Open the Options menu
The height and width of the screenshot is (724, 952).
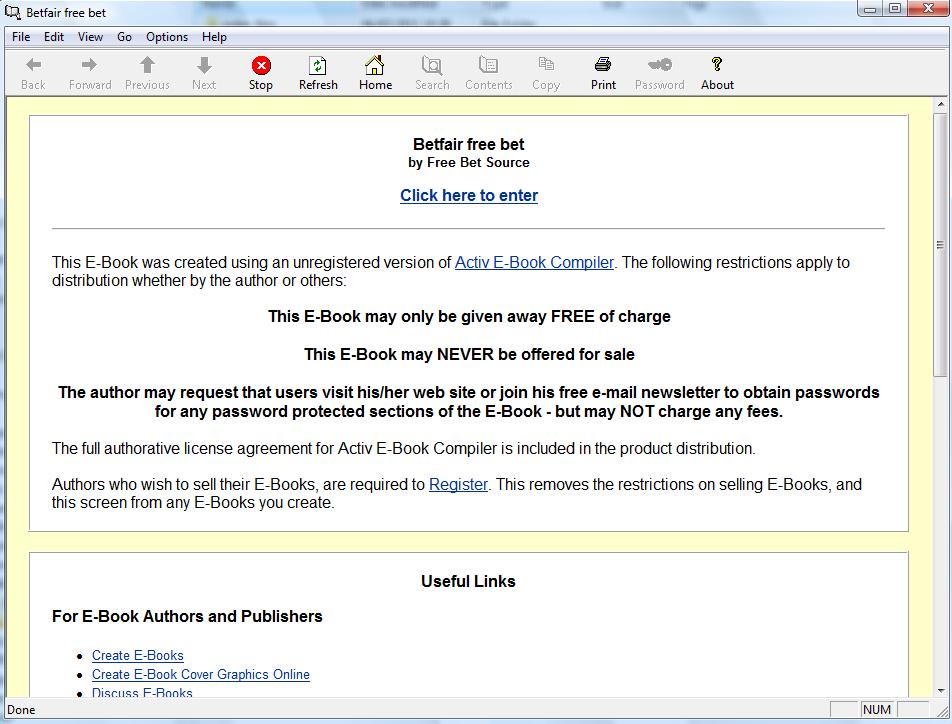pos(166,37)
